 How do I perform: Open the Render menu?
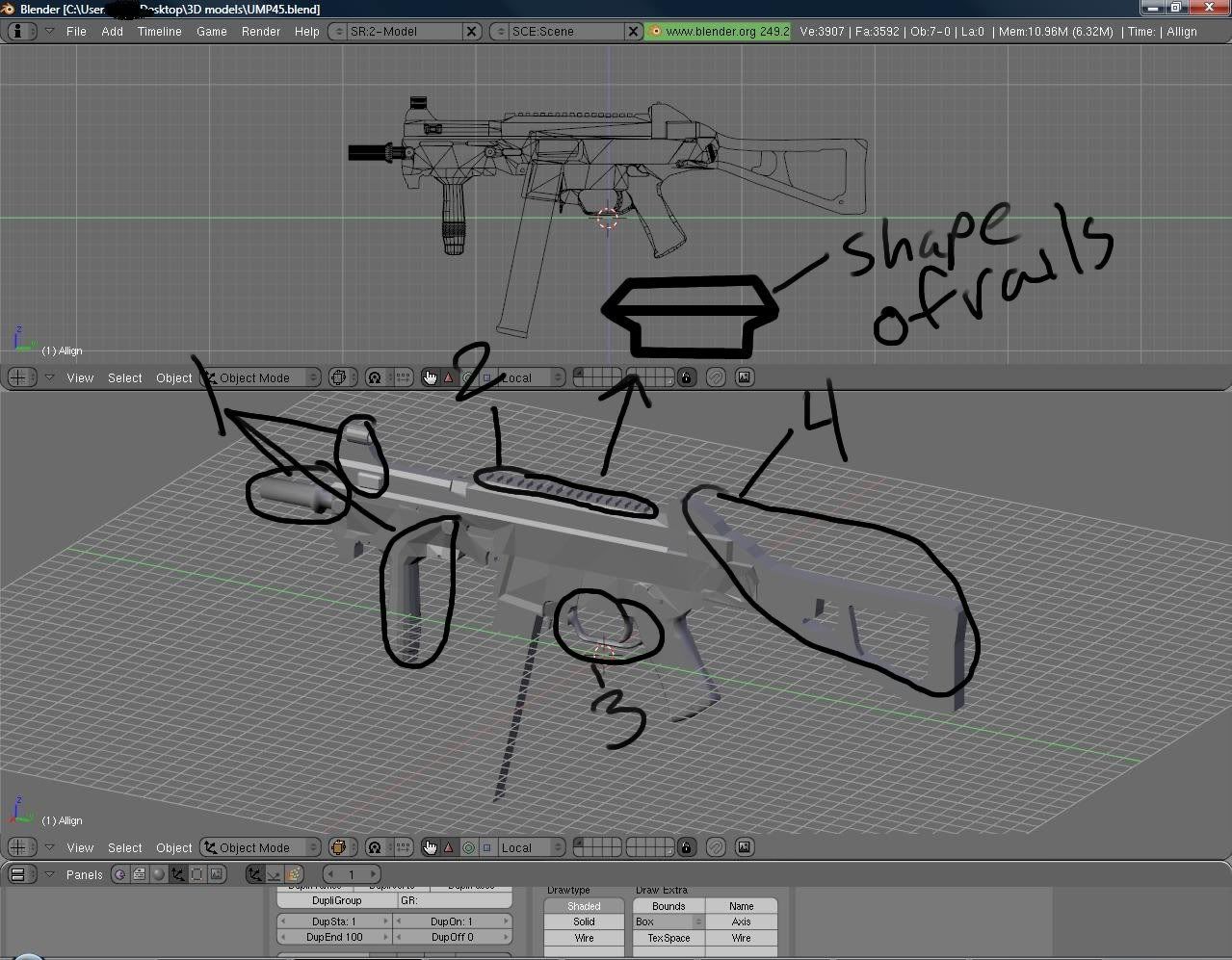[261, 31]
